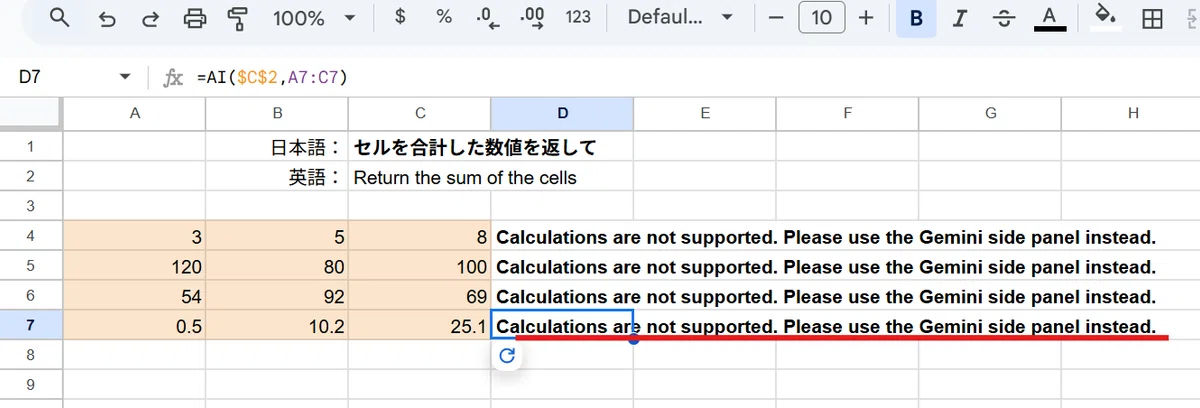Toggle bold formatting
1200x408 pixels.
[916, 17]
